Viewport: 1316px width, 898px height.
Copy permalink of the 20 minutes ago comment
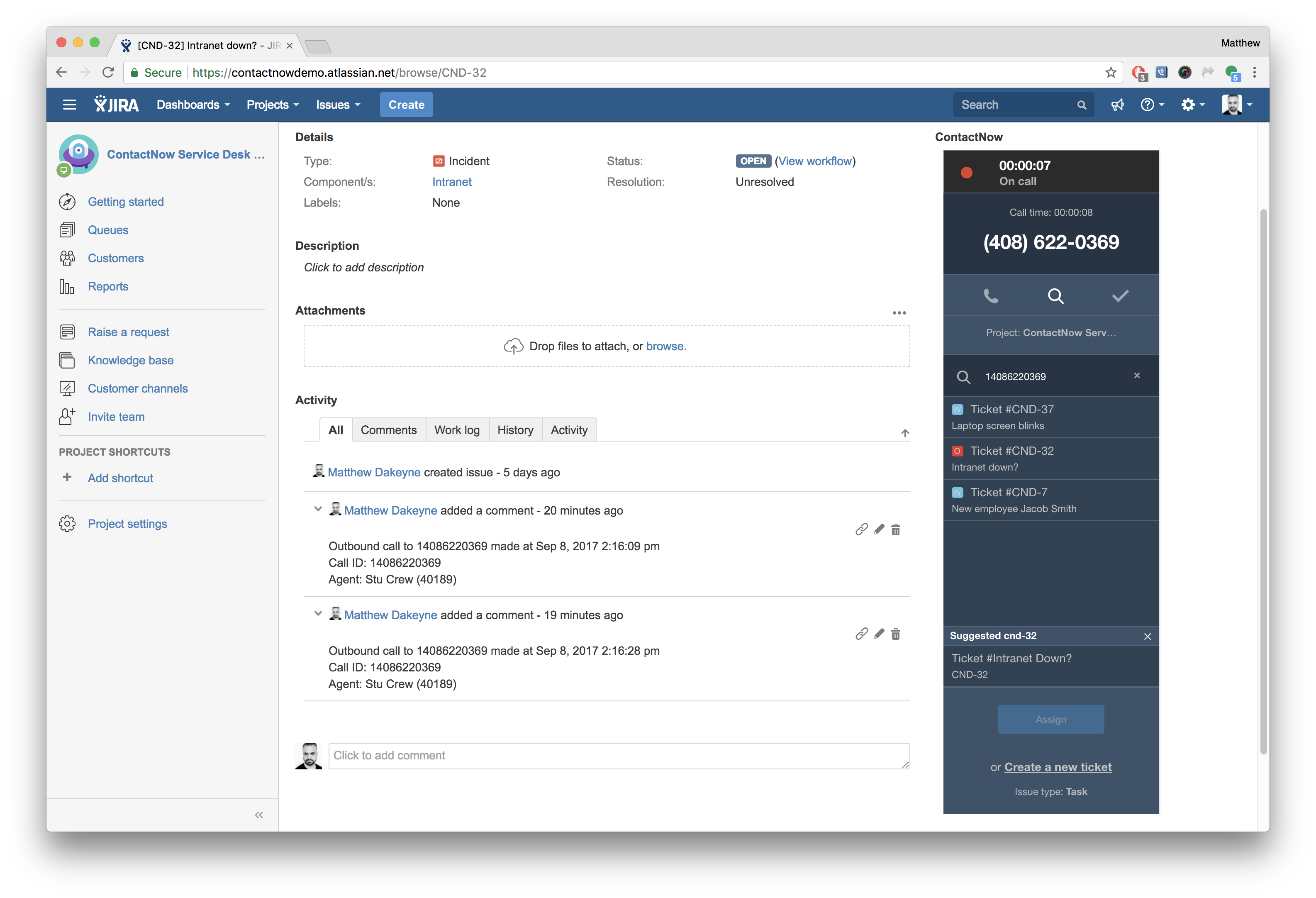click(x=862, y=529)
